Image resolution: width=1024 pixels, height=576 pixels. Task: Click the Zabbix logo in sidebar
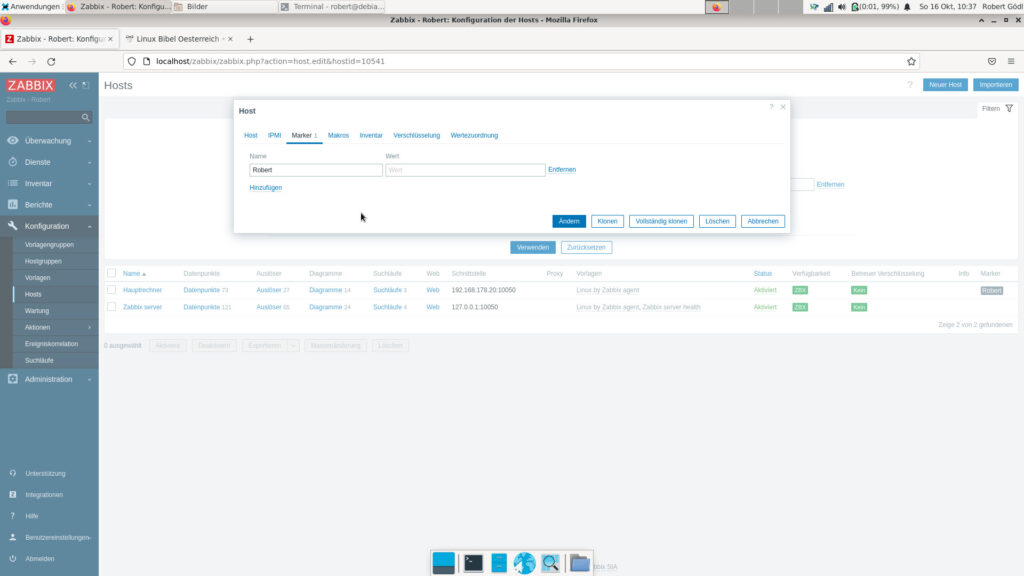(x=31, y=86)
